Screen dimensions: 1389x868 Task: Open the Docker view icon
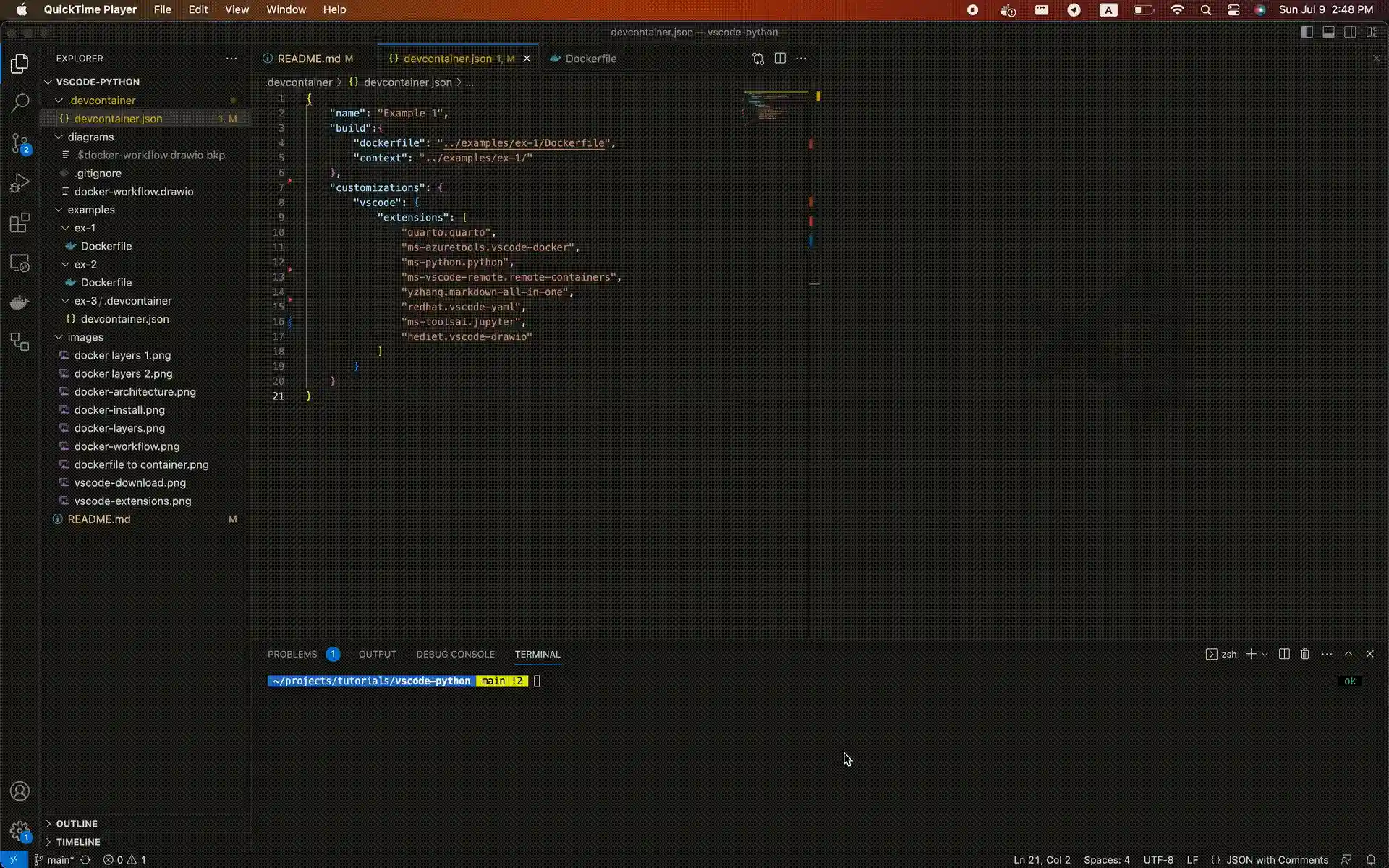point(20,302)
